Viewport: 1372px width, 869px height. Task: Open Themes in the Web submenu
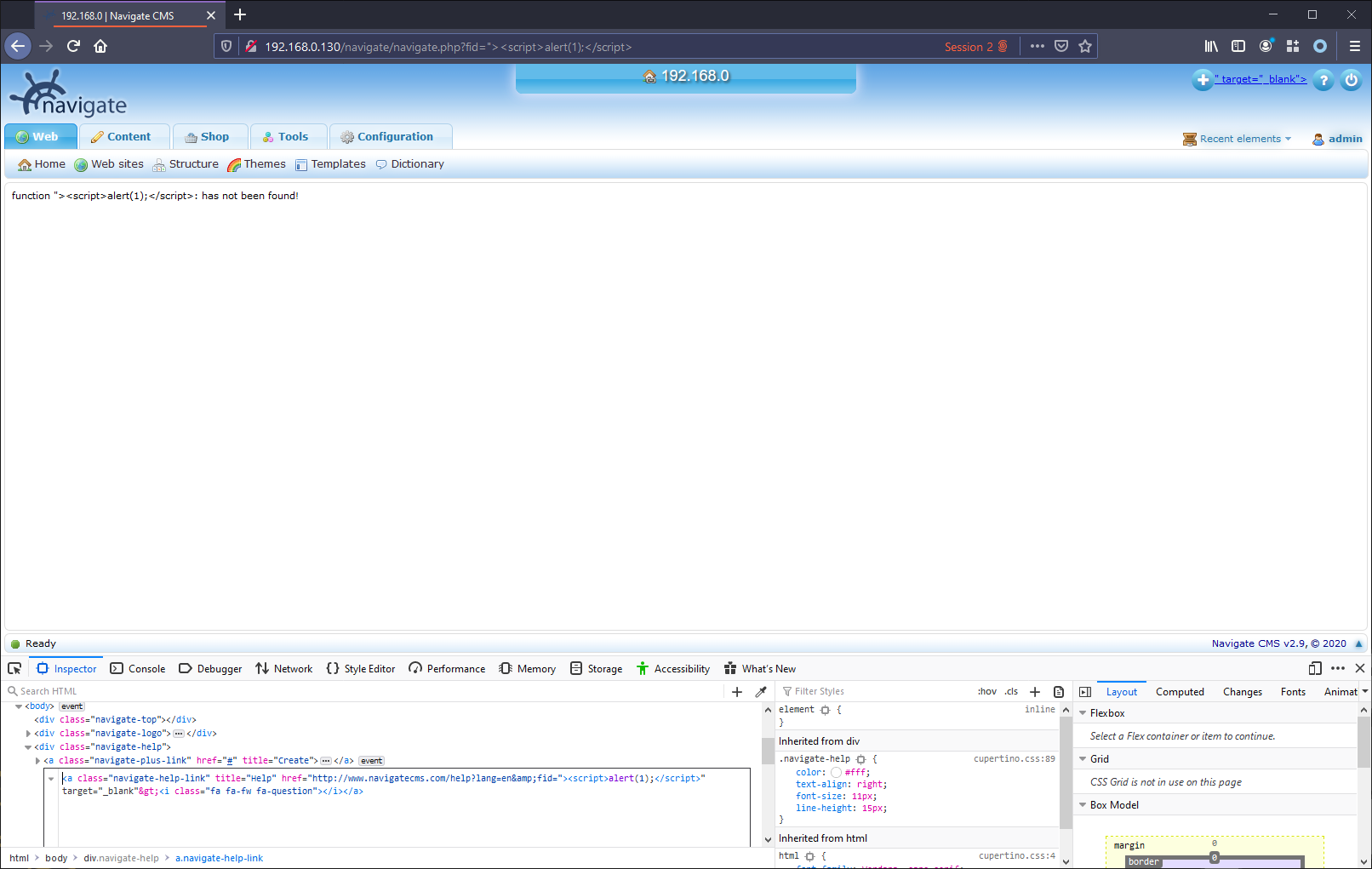(x=257, y=164)
